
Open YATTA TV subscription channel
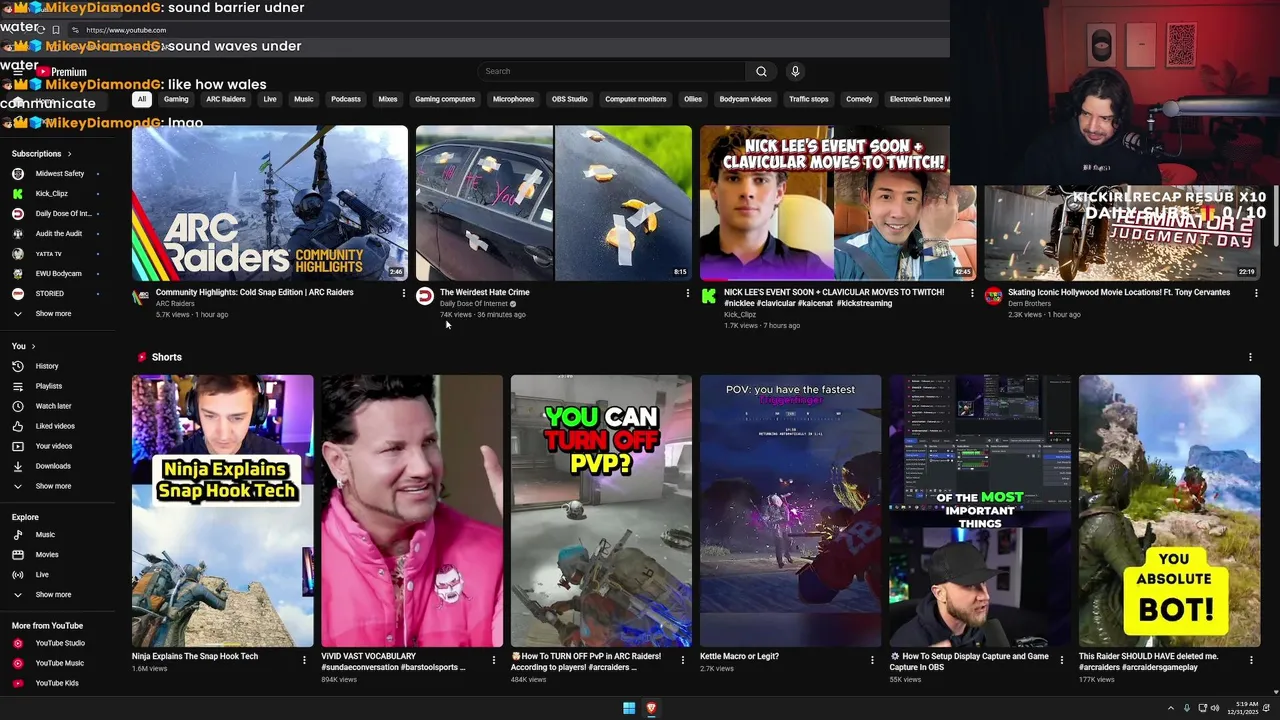49,254
